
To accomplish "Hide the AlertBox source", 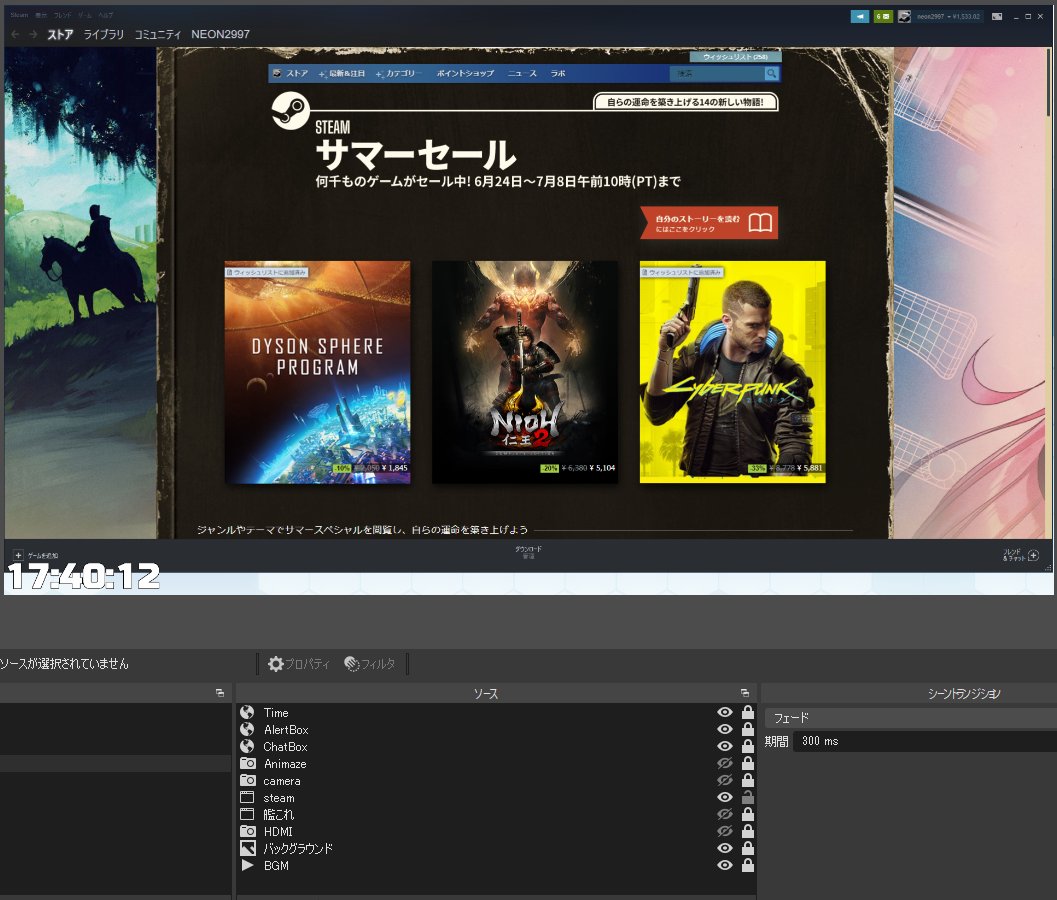I will pyautogui.click(x=725, y=729).
